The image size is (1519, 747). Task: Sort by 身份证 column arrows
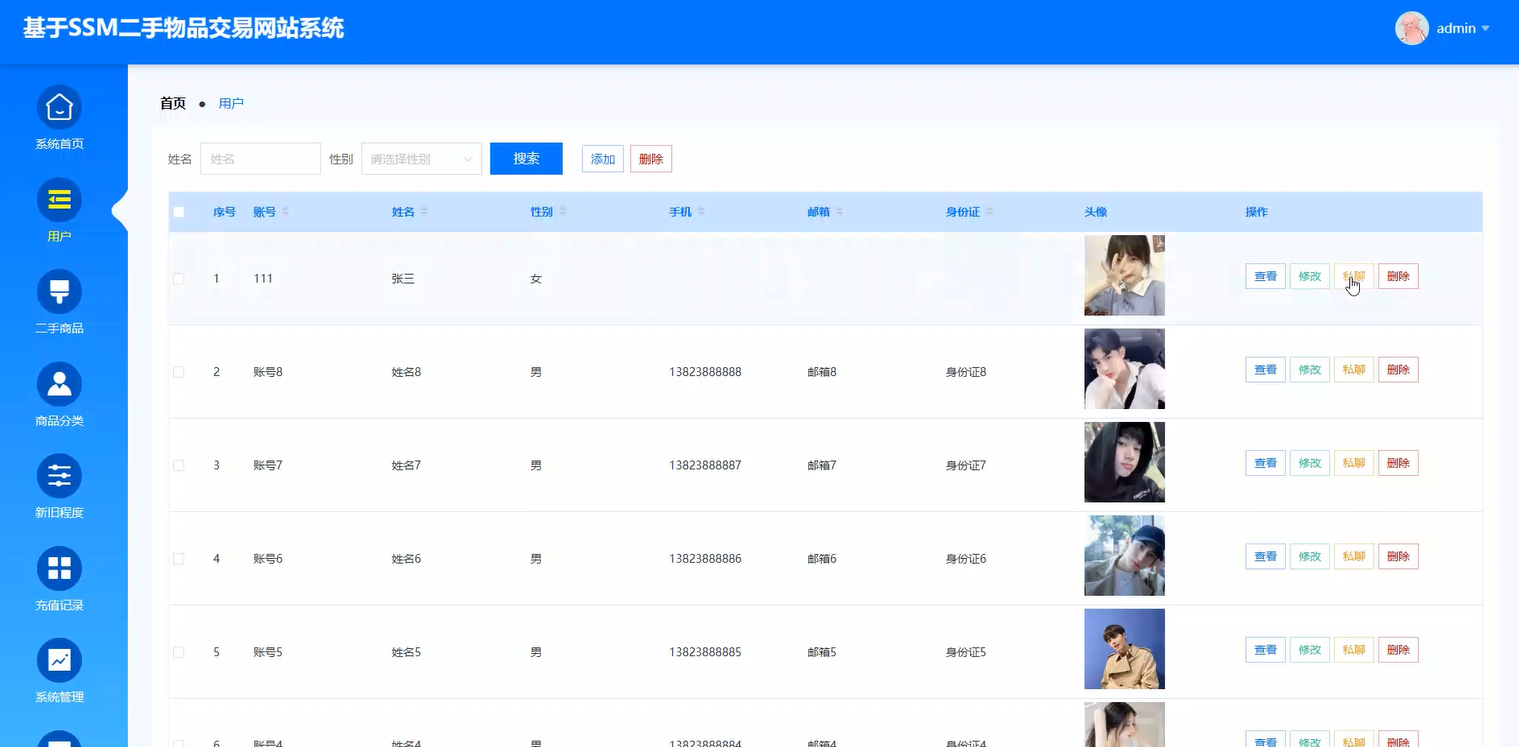coord(989,212)
